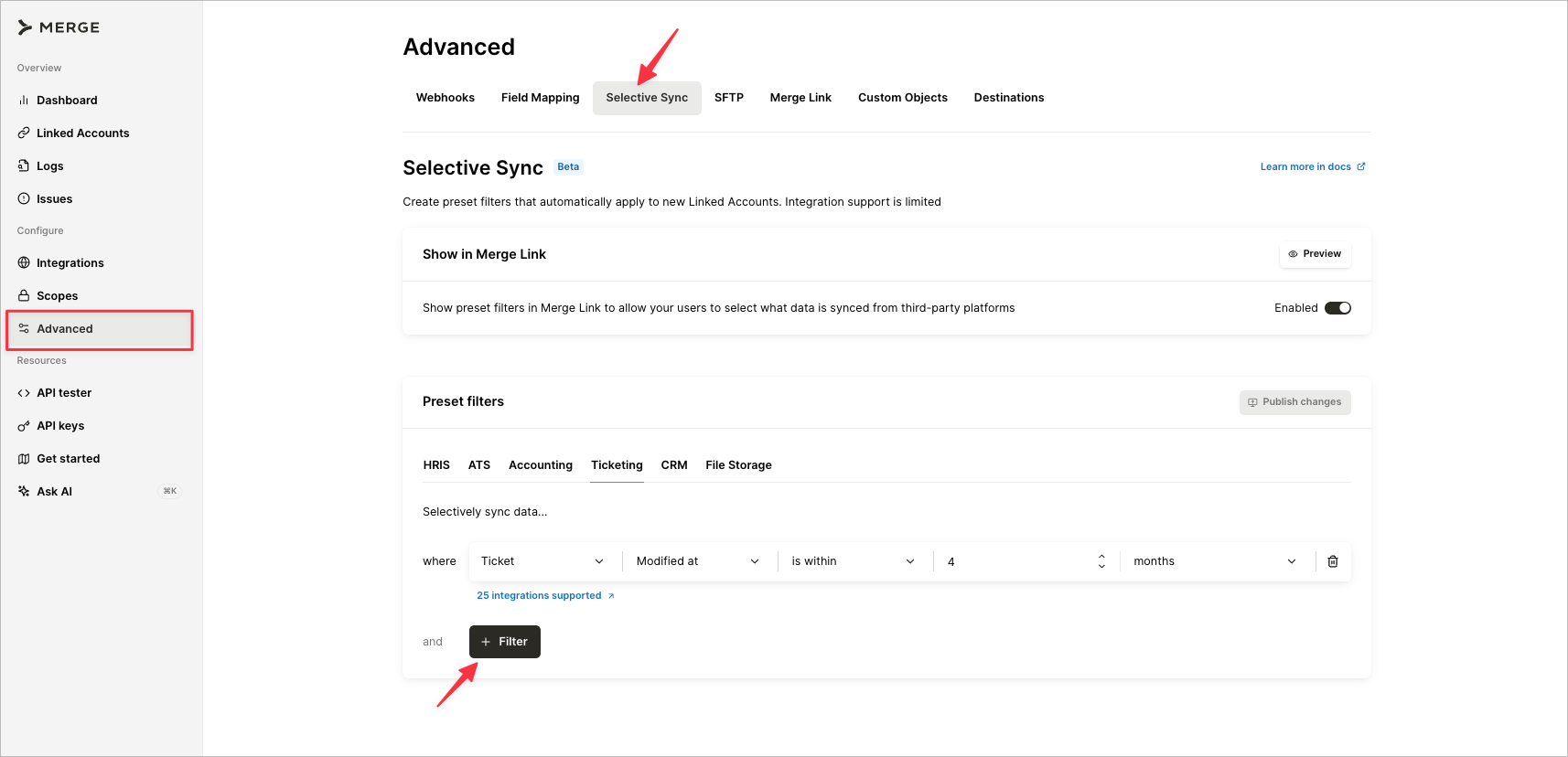Open 25 integrations supported link

coord(545,596)
